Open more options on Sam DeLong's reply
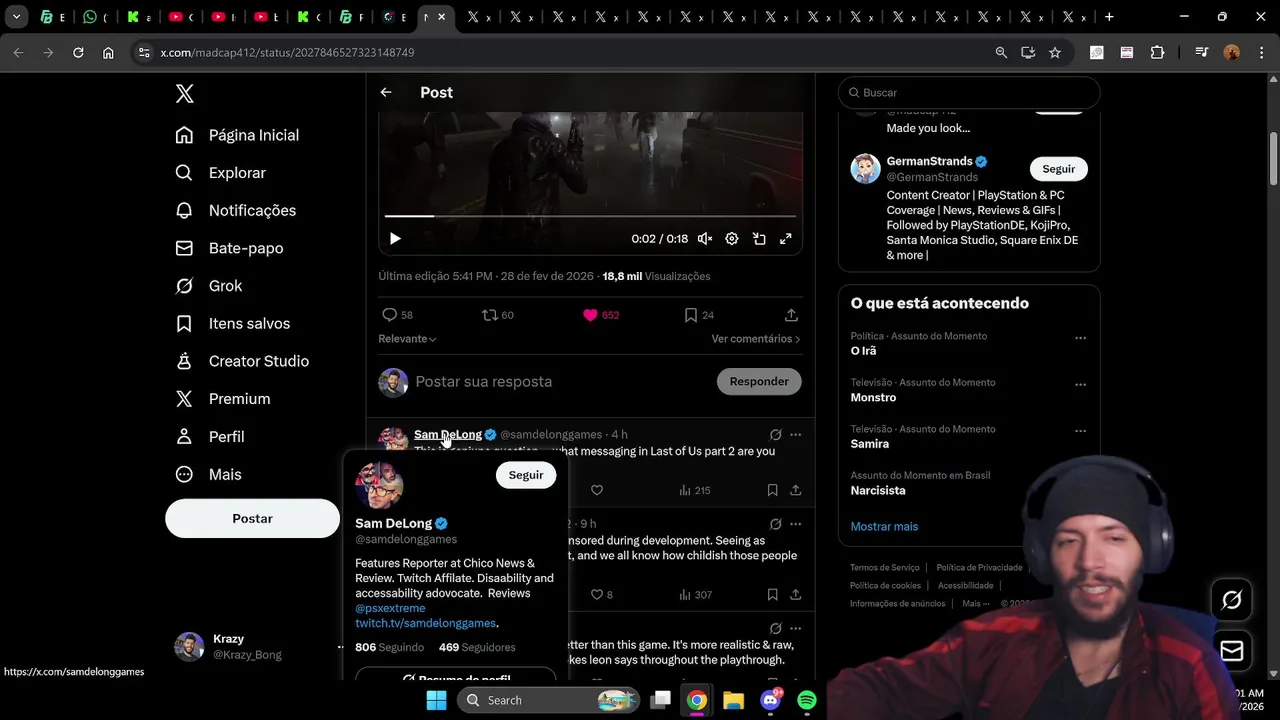 pos(796,435)
